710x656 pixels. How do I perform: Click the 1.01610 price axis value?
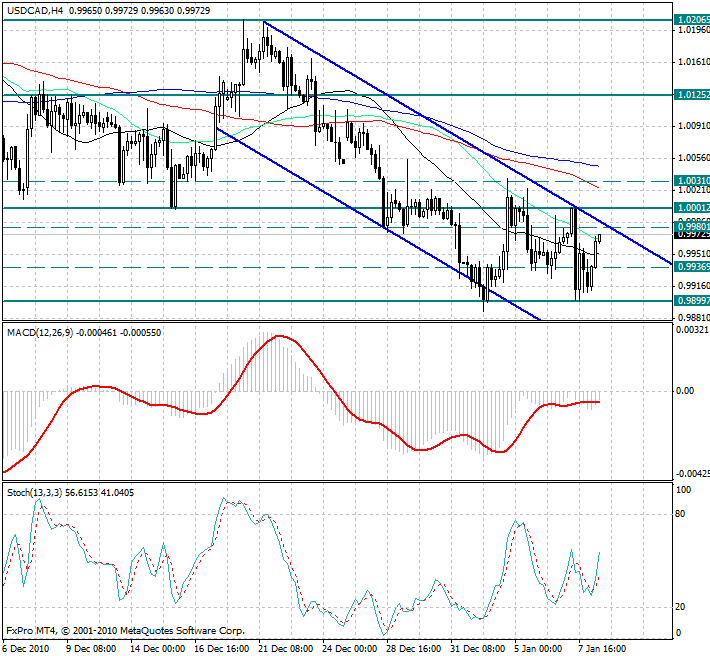pos(694,62)
